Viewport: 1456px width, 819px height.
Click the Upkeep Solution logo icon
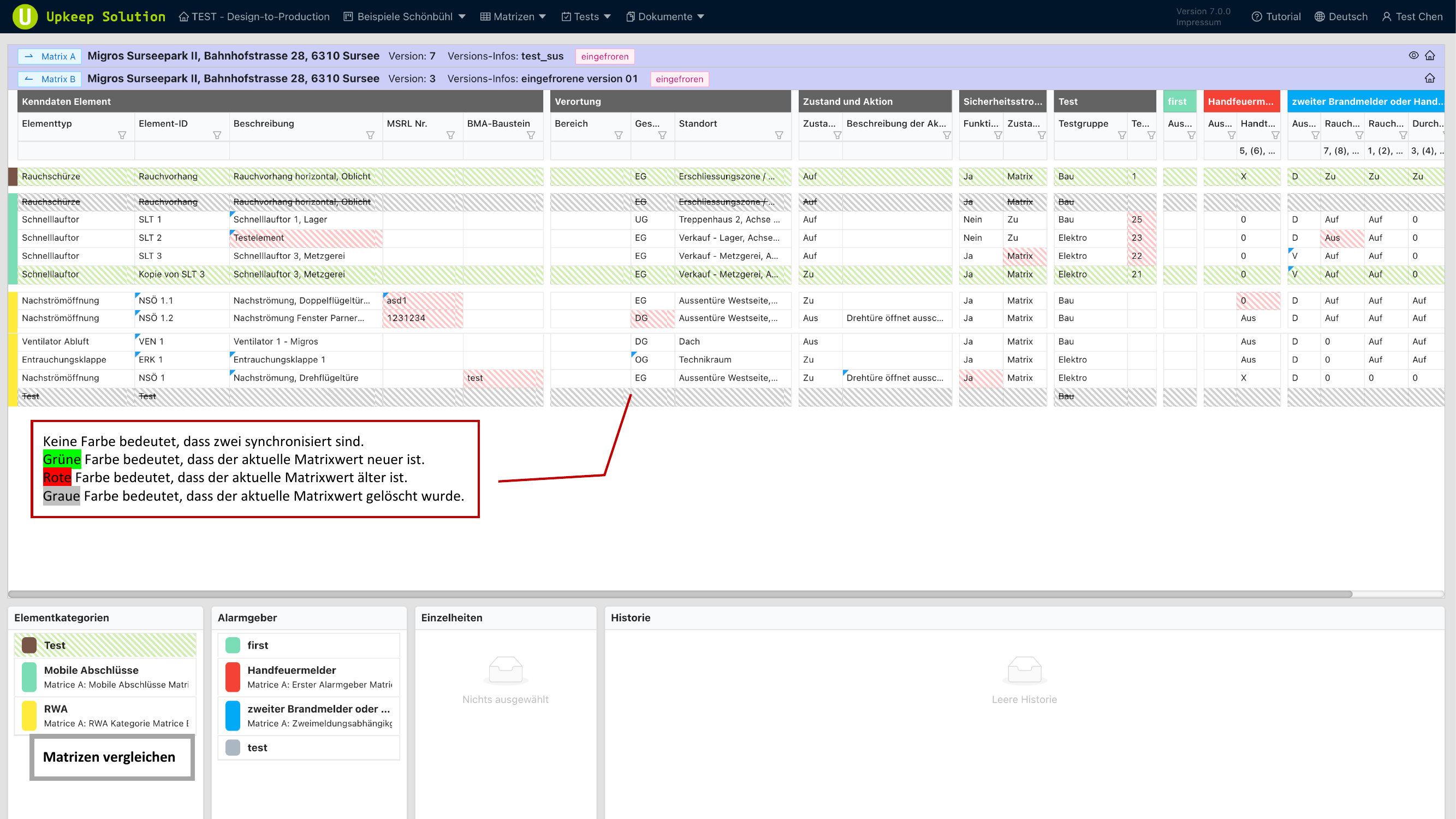[25, 16]
